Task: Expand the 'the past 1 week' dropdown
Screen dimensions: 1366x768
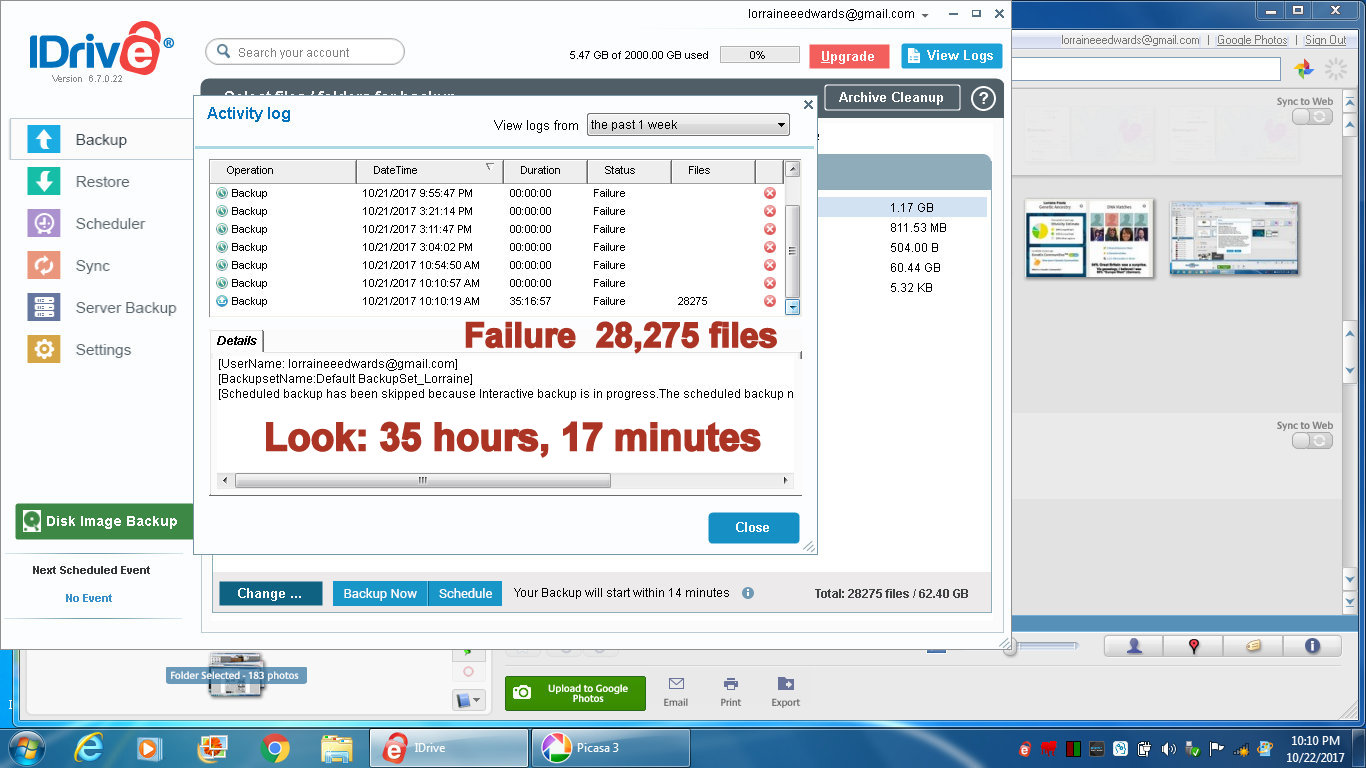Action: coord(688,125)
